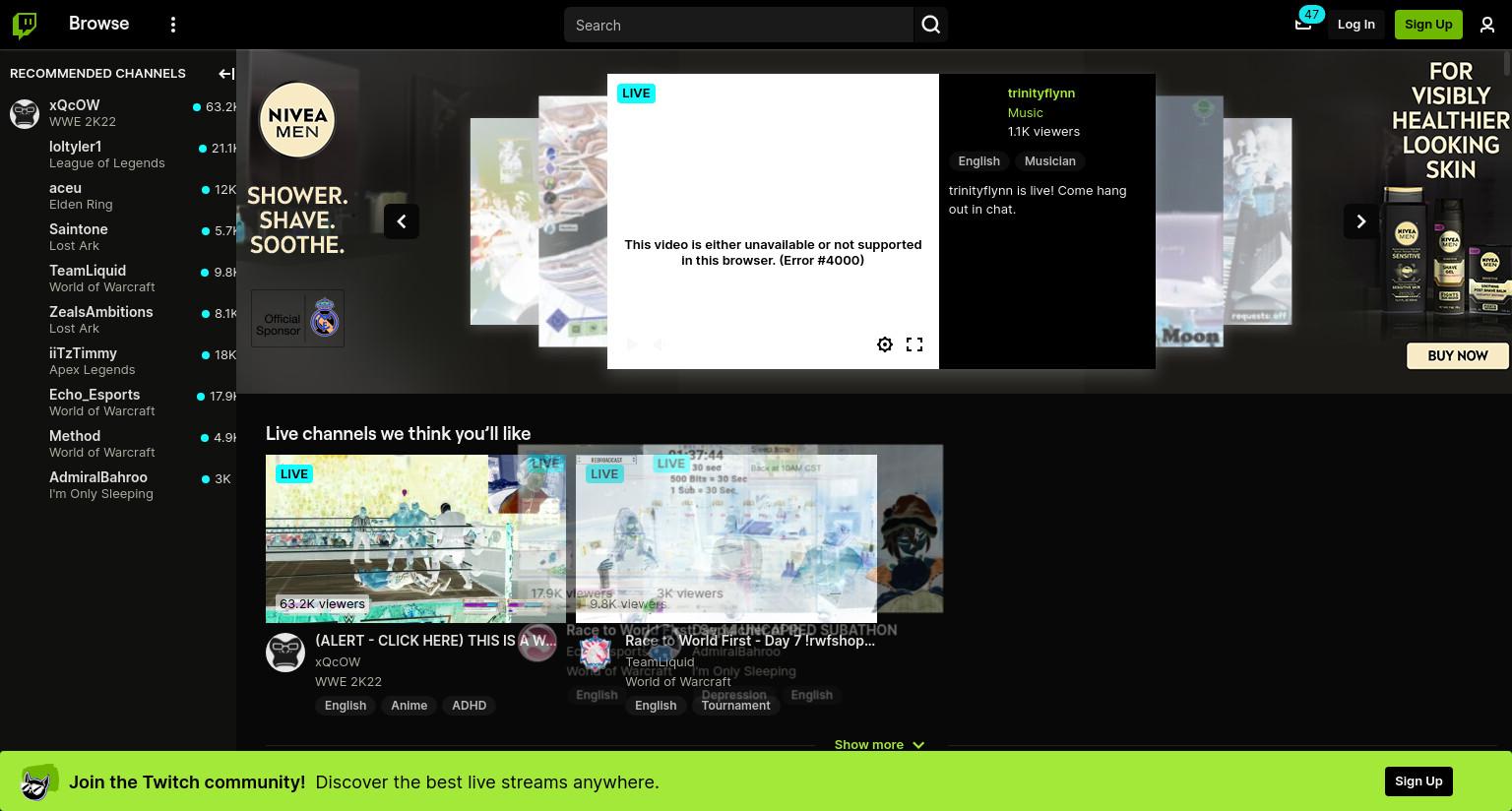The width and height of the screenshot is (1512, 811).
Task: Open Method channel in sidebar
Action: click(118, 444)
